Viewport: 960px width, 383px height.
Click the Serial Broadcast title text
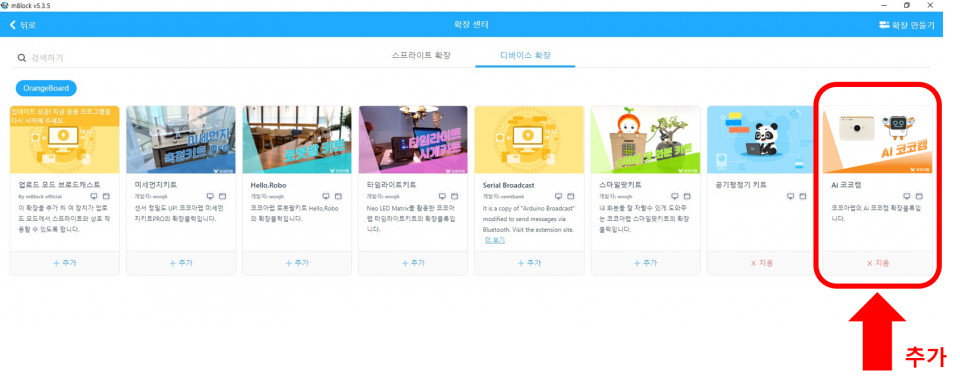point(509,184)
